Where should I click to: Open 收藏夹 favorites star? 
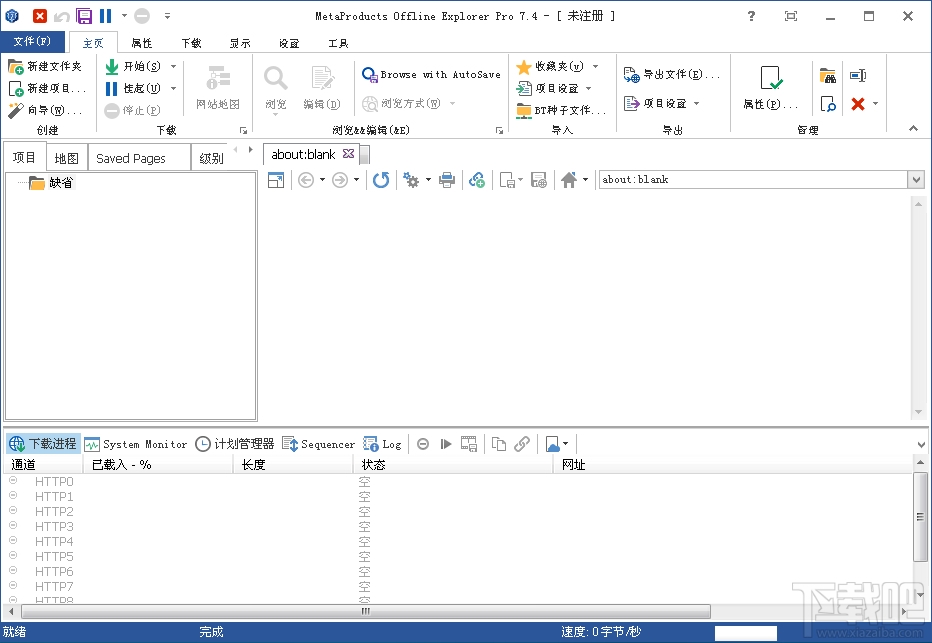tap(550, 66)
